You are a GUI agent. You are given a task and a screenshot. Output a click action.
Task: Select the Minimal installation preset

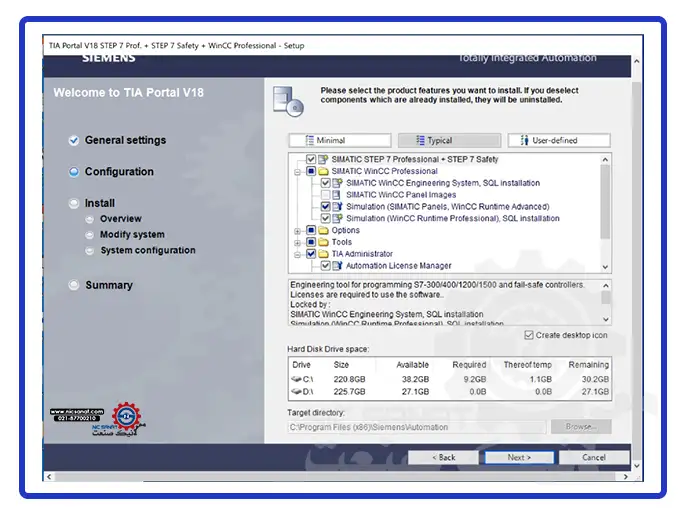coord(340,140)
